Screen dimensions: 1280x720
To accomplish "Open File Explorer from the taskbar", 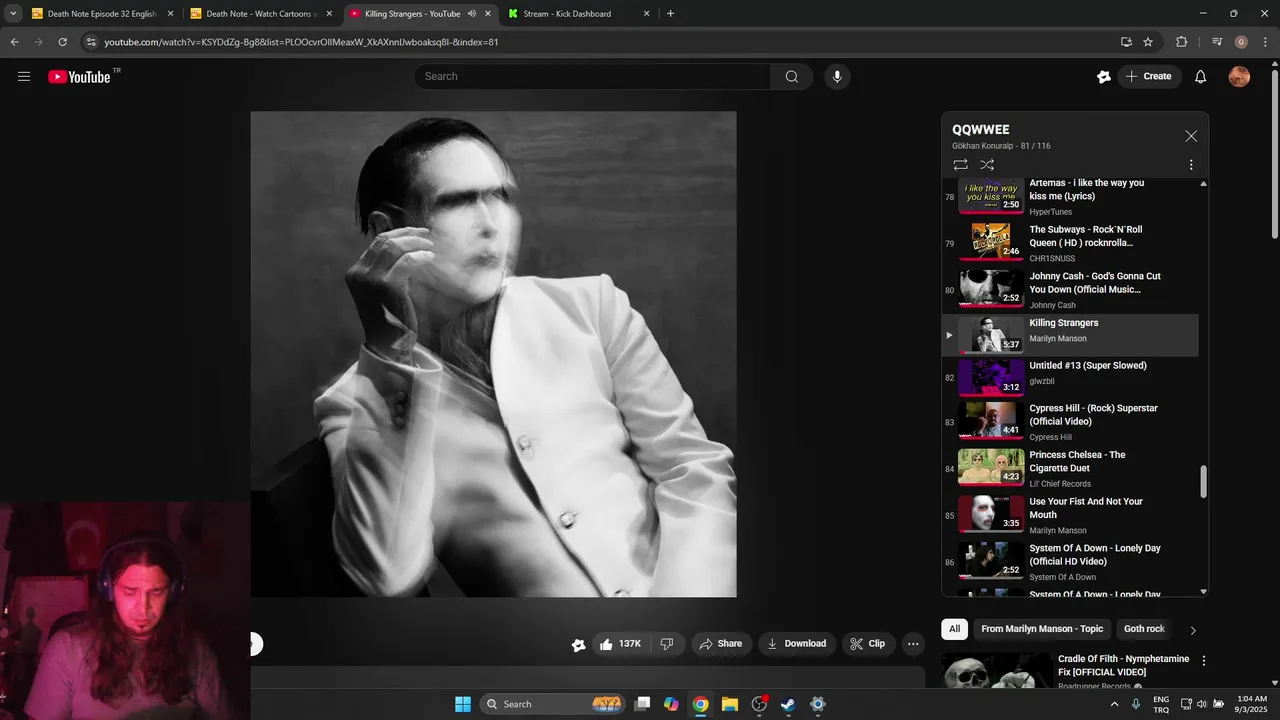I will (730, 704).
